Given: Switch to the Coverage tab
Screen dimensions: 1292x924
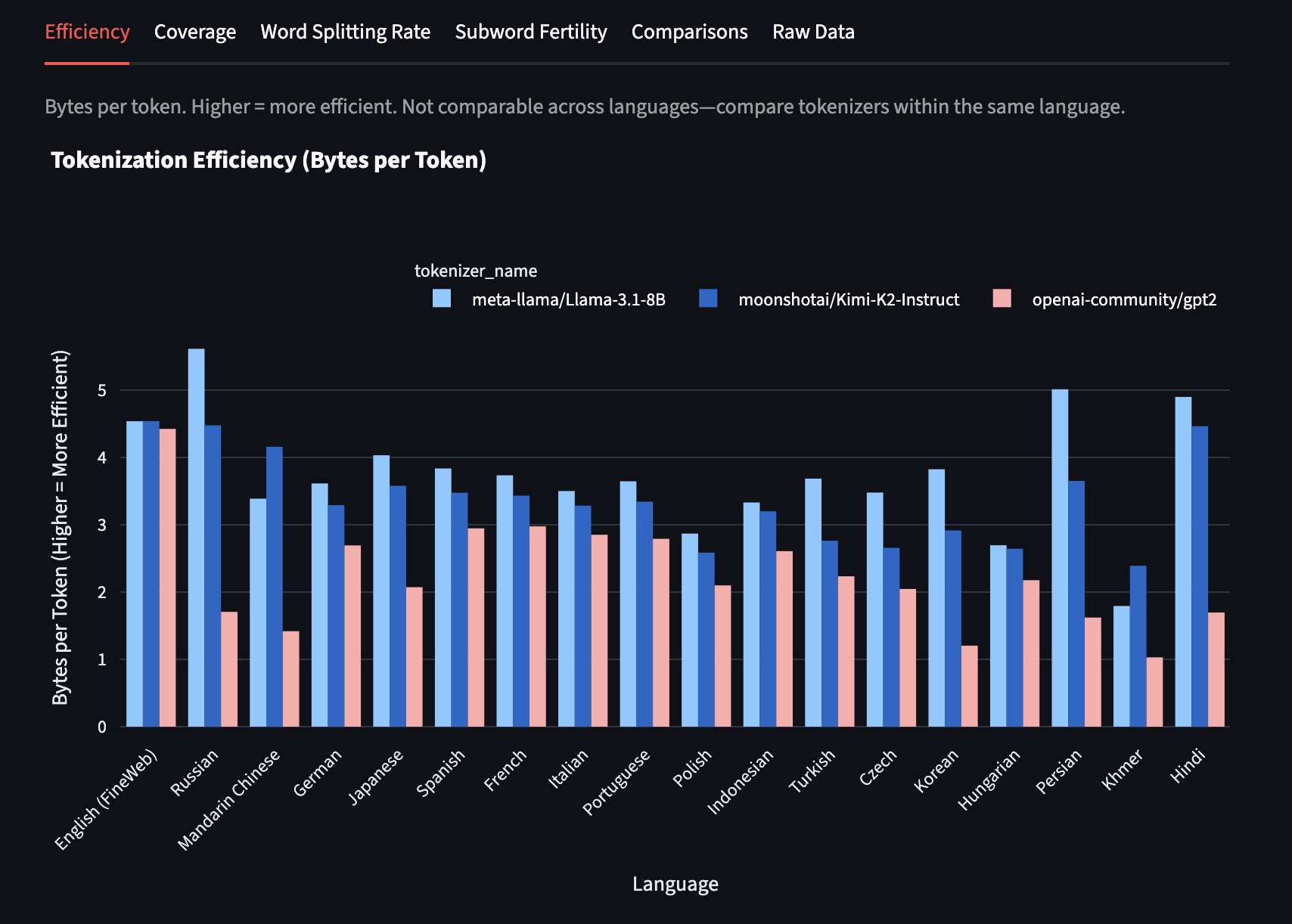Looking at the screenshot, I should point(194,32).
